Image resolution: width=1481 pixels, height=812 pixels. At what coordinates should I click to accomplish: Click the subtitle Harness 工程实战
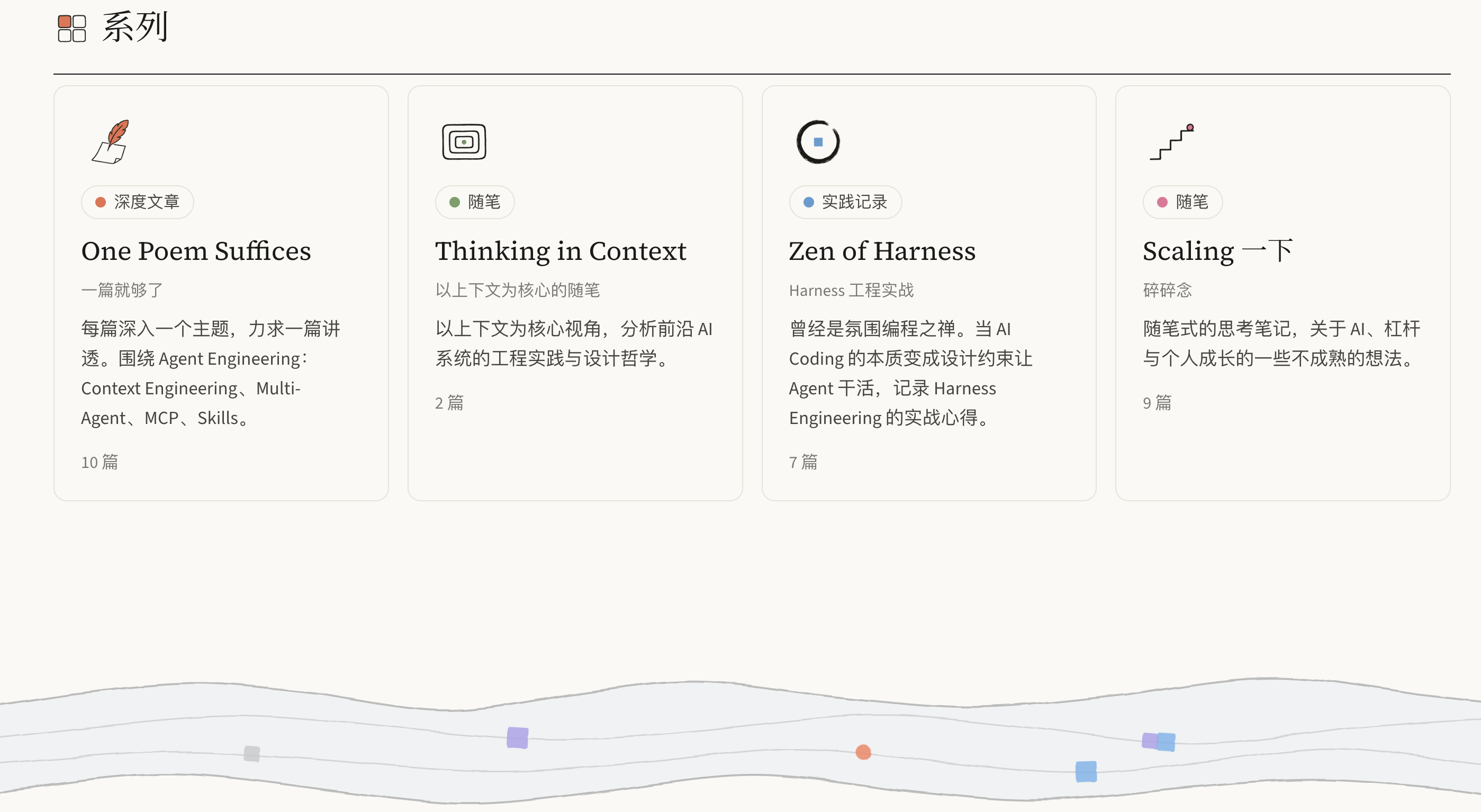pos(852,290)
